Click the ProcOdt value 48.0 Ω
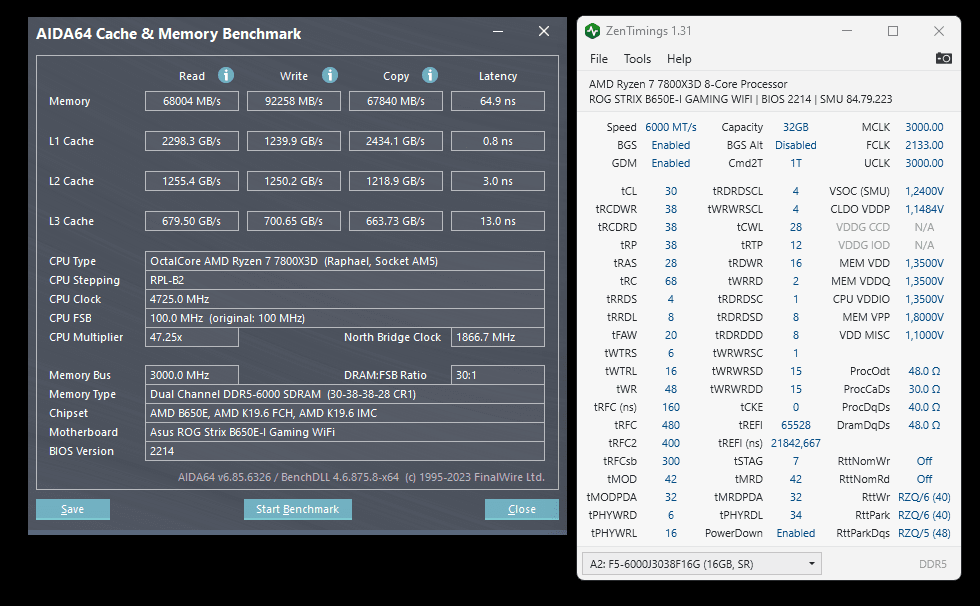Image resolution: width=980 pixels, height=606 pixels. [924, 371]
